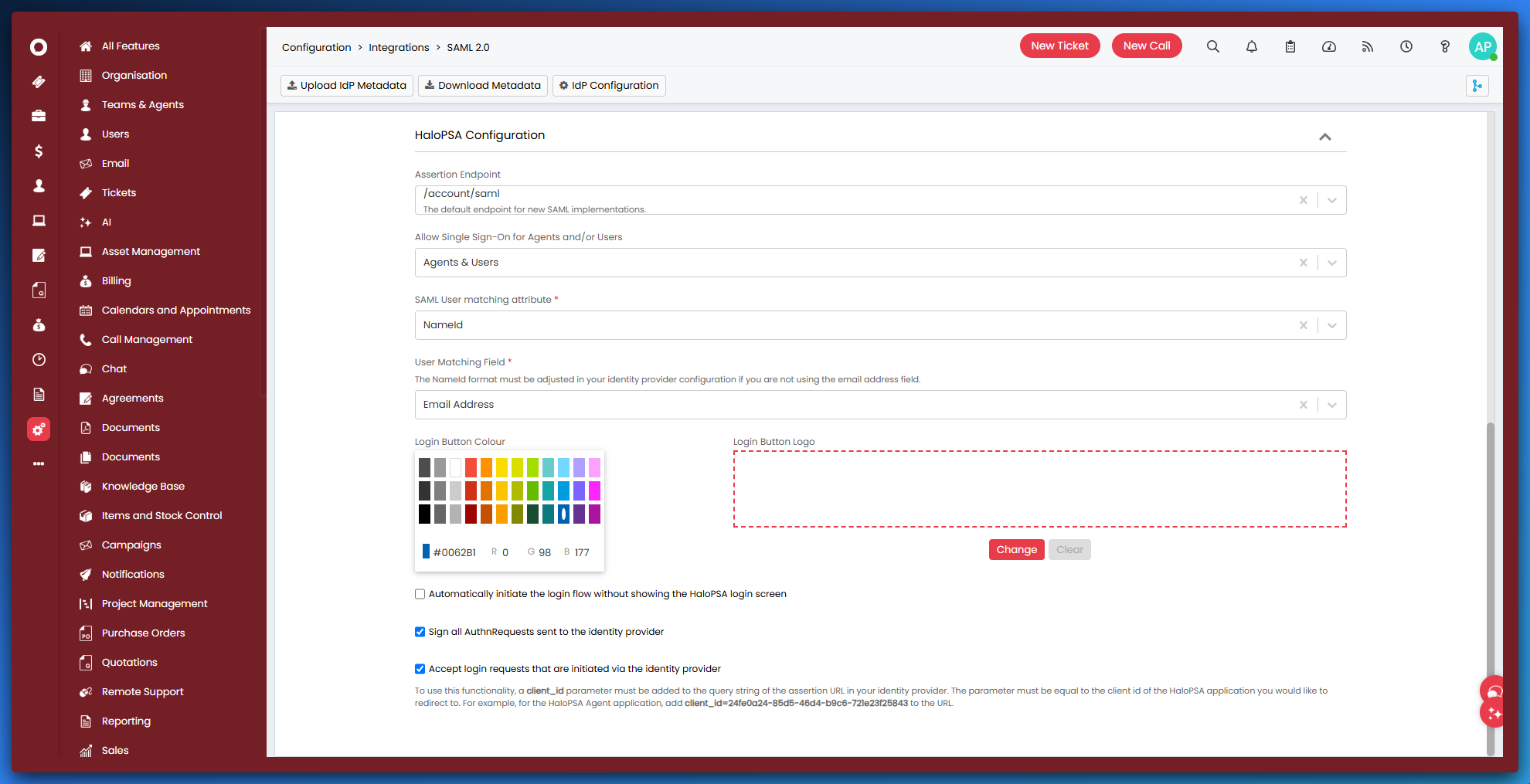Open the document page icon in left rail

click(39, 395)
